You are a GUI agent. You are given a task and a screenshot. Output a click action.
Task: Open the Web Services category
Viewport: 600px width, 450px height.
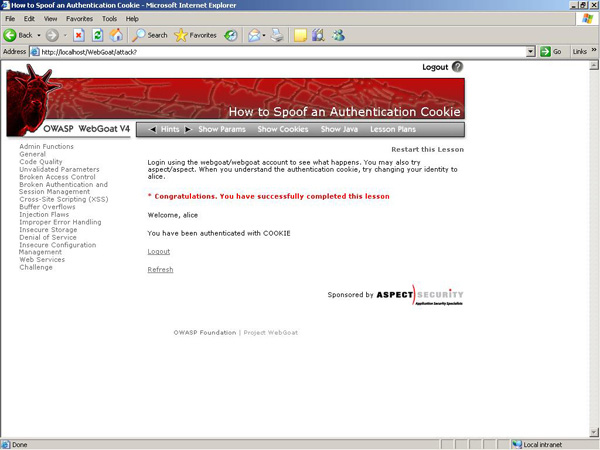click(x=42, y=260)
